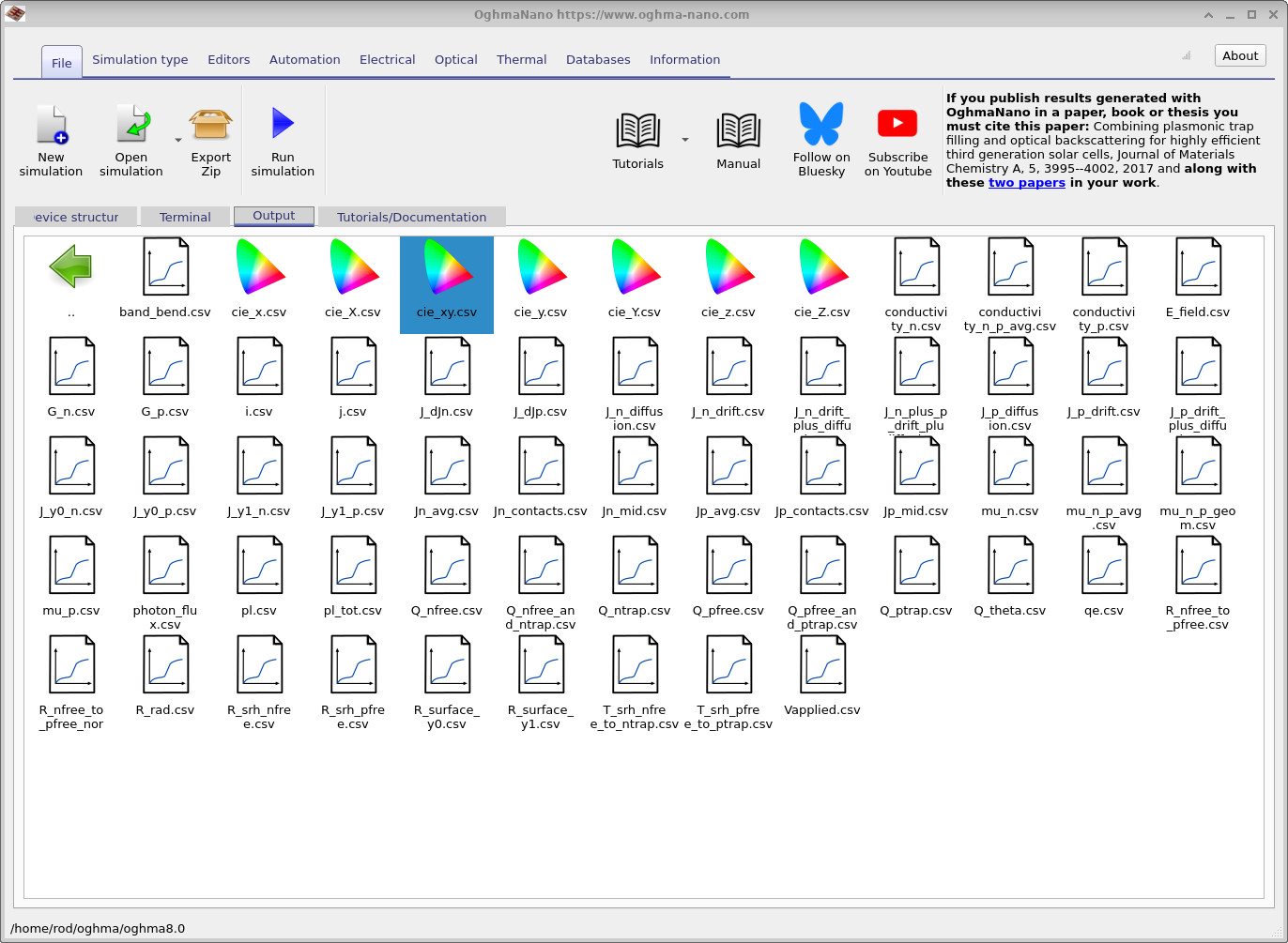Go up a directory with the green arrow
Image resolution: width=1288 pixels, height=943 pixels.
(x=70, y=266)
